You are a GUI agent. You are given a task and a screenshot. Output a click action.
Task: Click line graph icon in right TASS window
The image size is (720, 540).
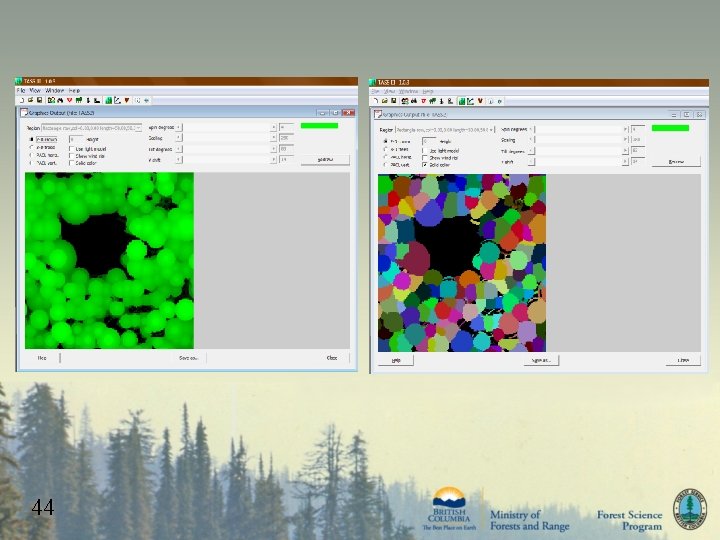(471, 101)
